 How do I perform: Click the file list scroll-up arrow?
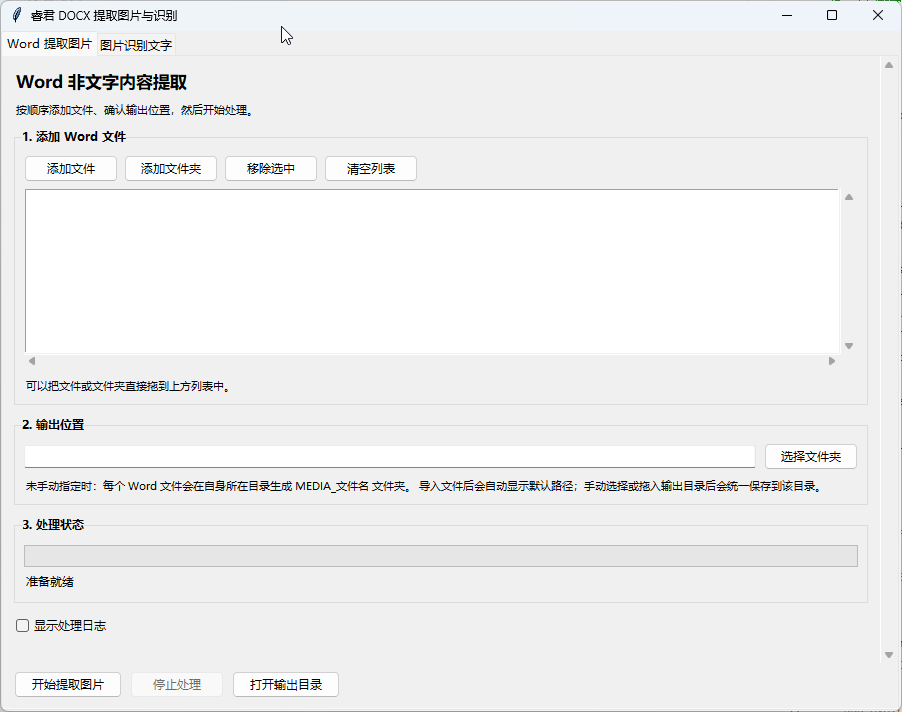point(849,197)
